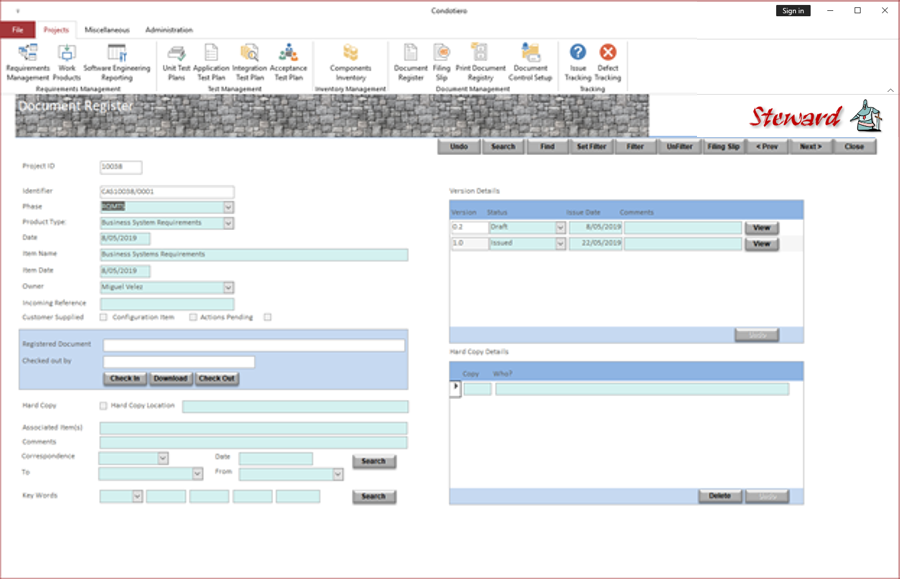Select the Hard Copy Details row selector
Screen dimensions: 900x579
coord(455,388)
